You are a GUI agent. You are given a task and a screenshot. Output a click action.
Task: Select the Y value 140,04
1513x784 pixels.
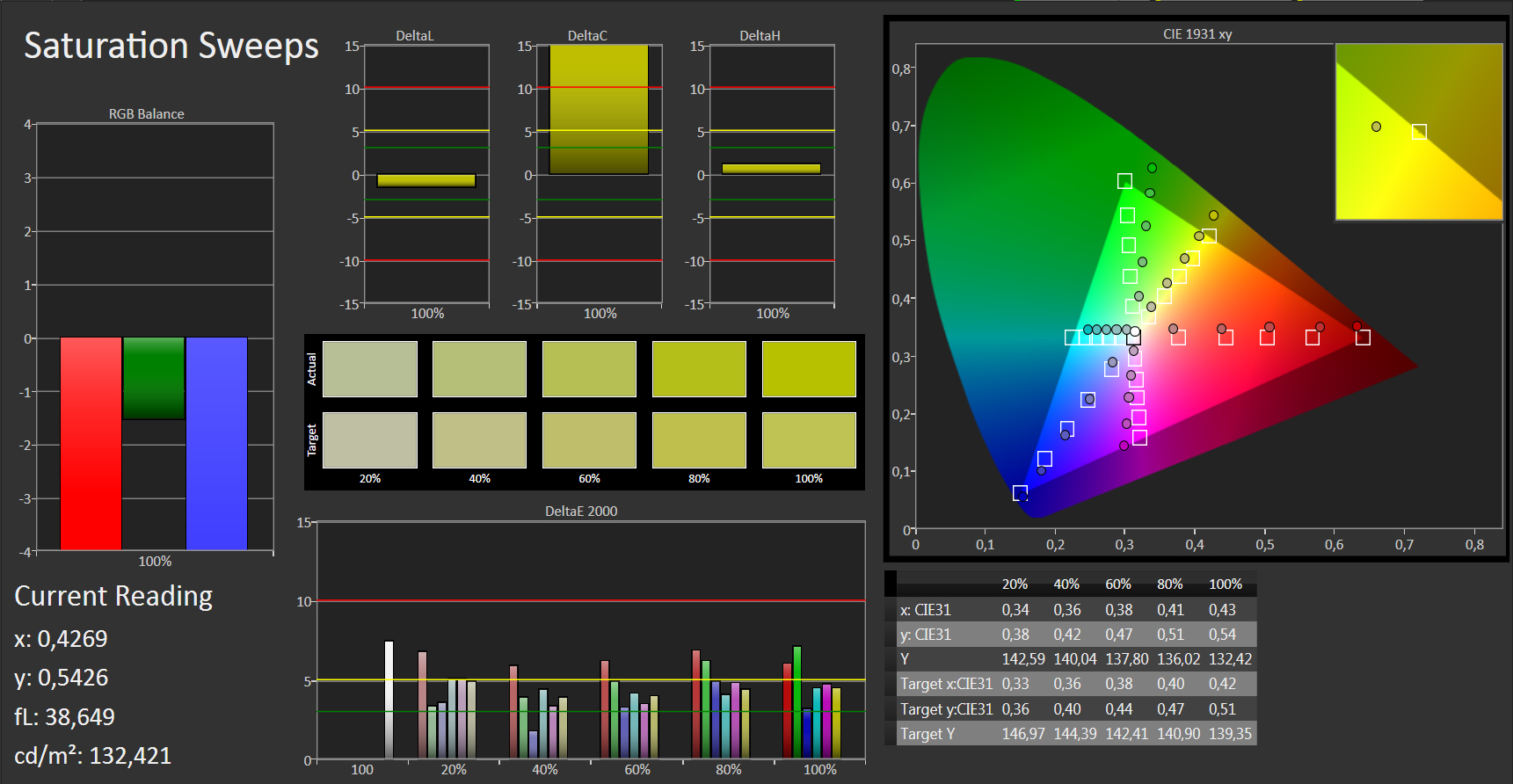pos(1075,659)
